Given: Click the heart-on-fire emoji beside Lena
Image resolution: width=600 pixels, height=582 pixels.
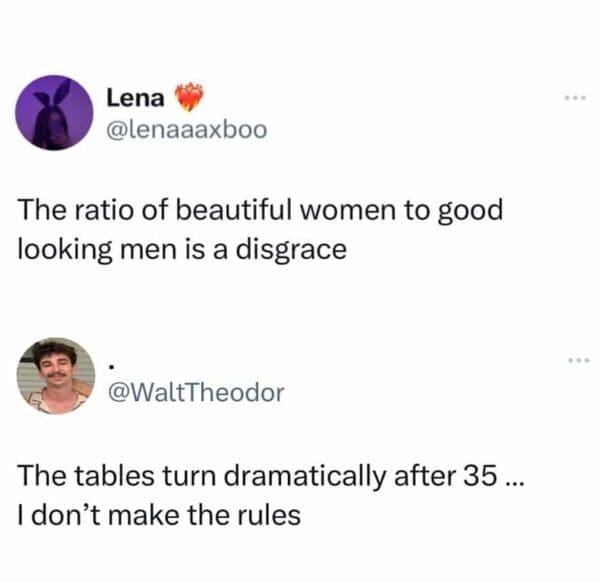Looking at the screenshot, I should point(187,98).
